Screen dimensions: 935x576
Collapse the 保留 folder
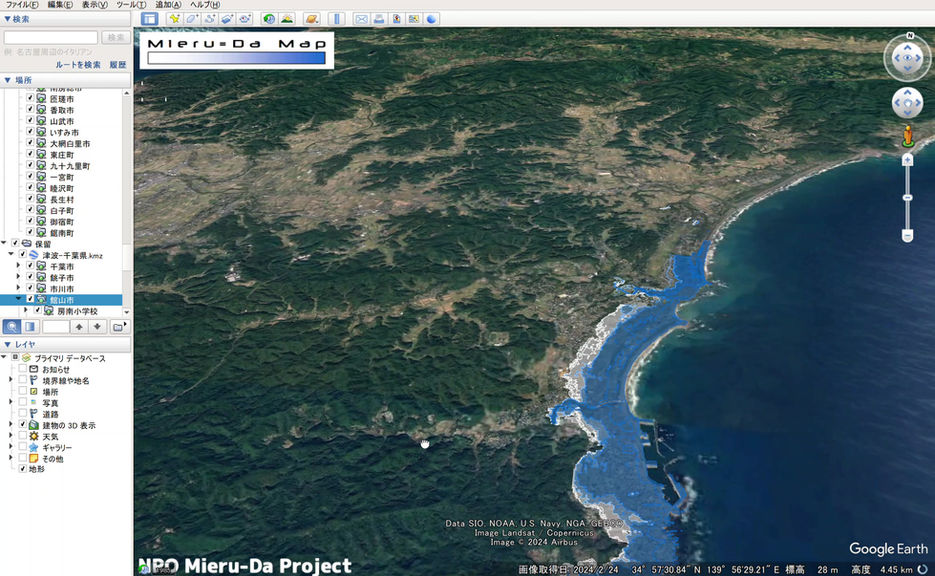pyautogui.click(x=4, y=243)
